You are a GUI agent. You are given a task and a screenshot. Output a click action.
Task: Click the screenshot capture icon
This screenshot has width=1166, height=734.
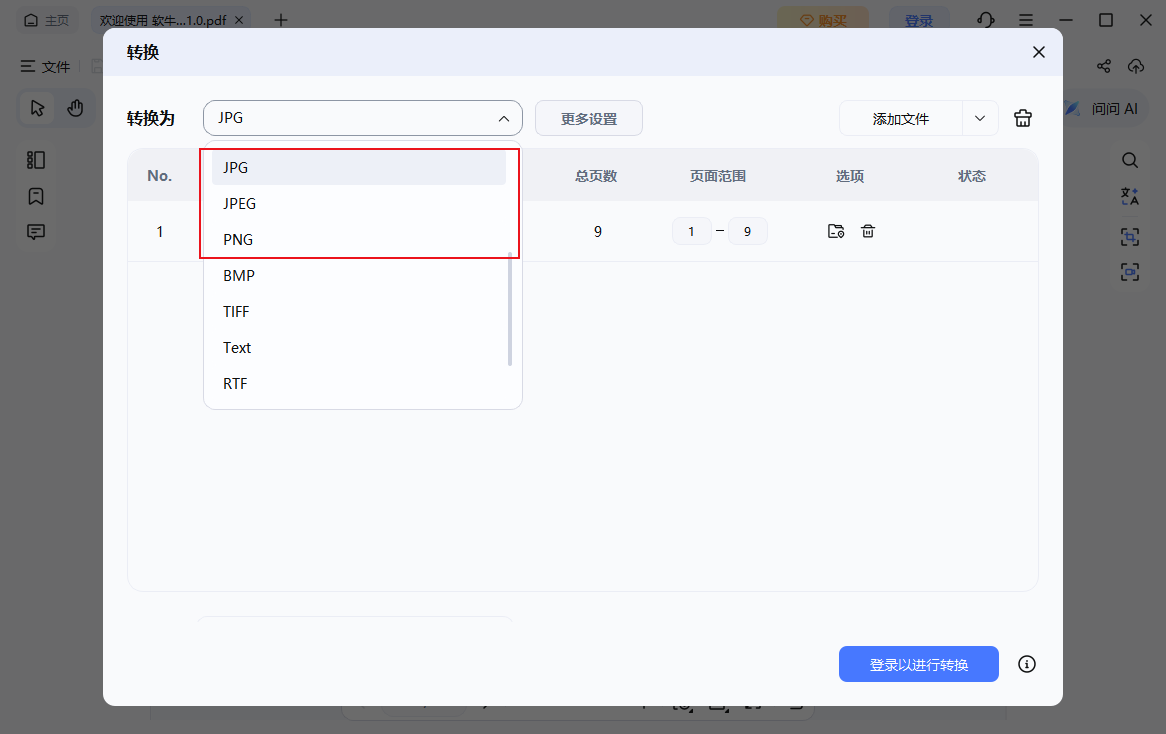[1130, 237]
